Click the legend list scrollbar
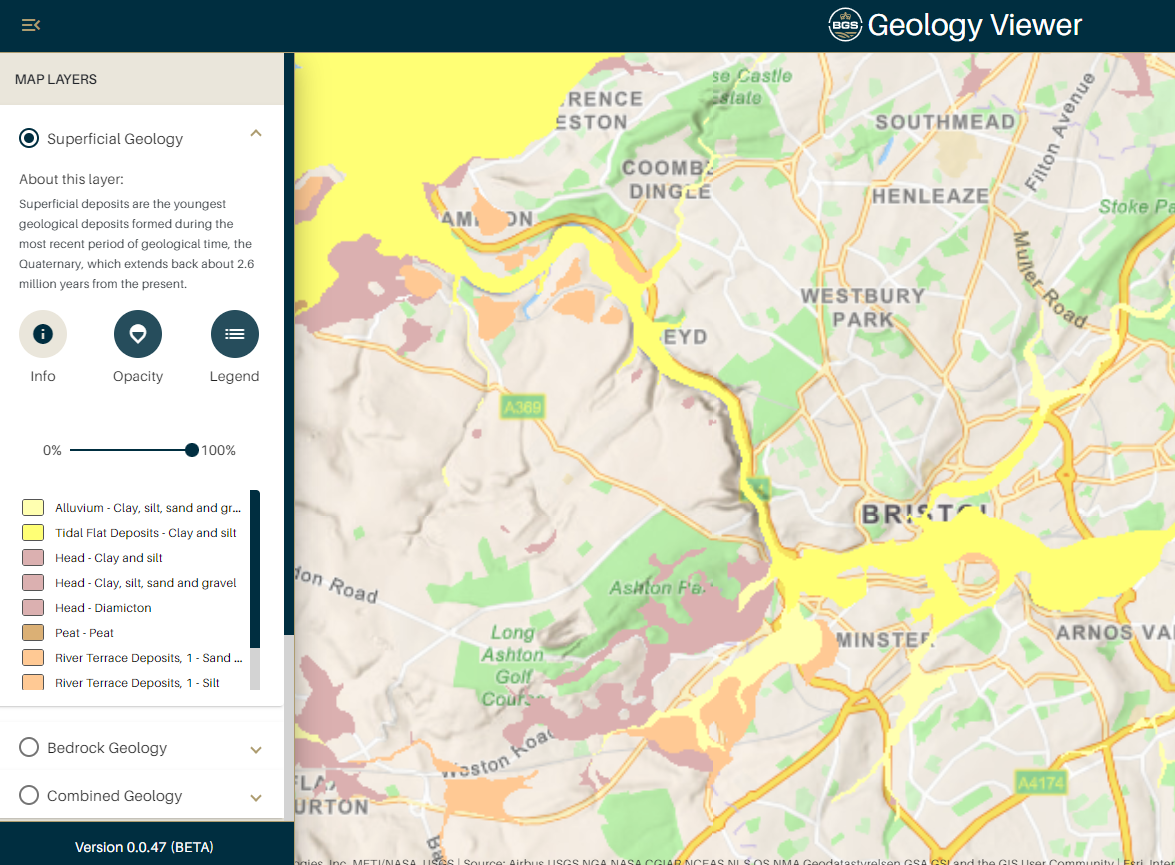This screenshot has width=1175, height=865. point(255,570)
